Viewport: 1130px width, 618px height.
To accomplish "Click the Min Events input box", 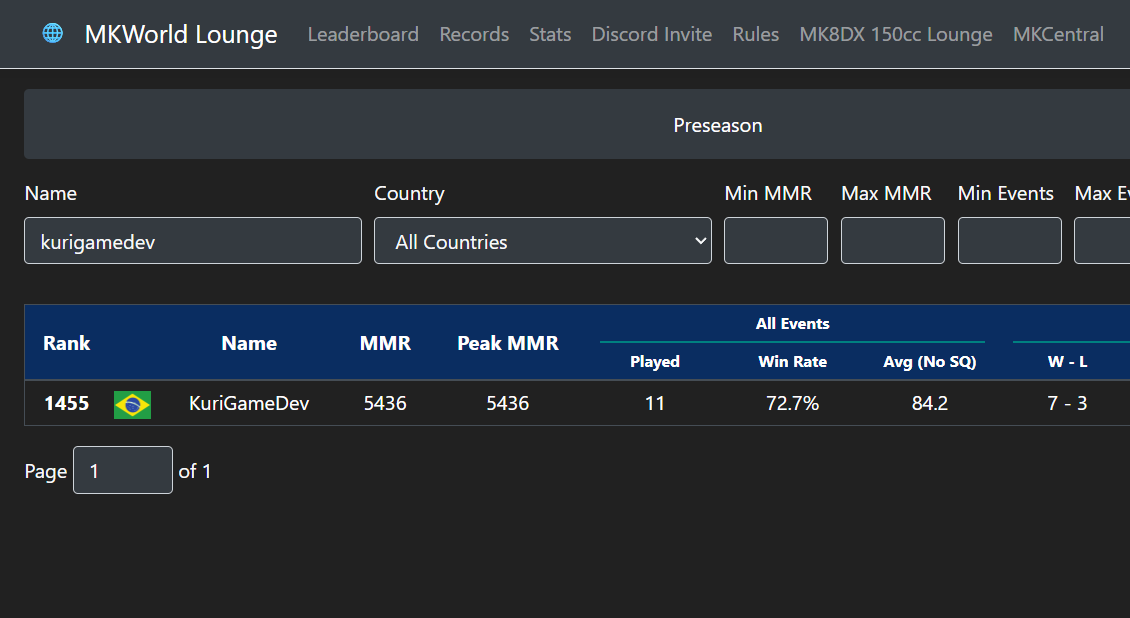I will point(1009,241).
